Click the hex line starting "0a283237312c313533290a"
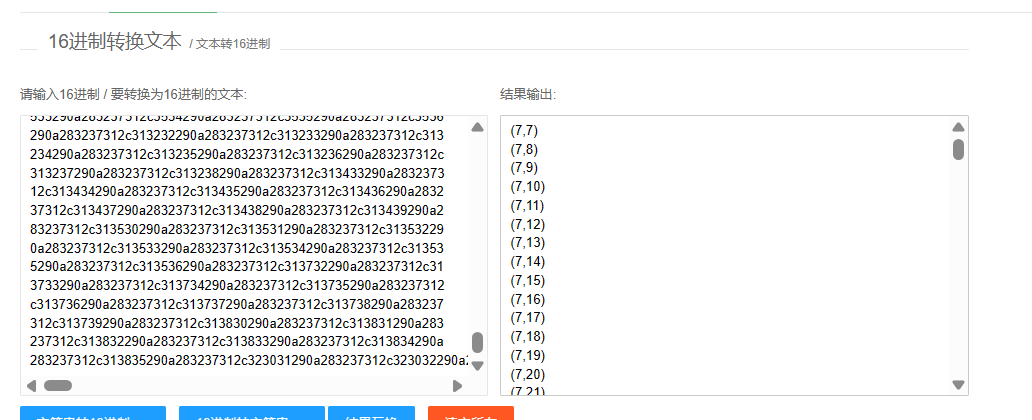Viewport: 1032px width, 420px height. coord(237,248)
